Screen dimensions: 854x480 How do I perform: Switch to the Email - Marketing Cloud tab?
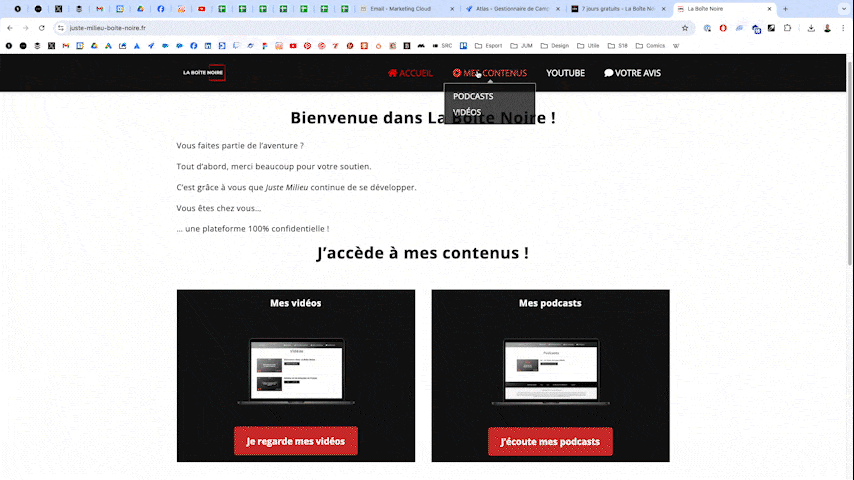[x=405, y=9]
